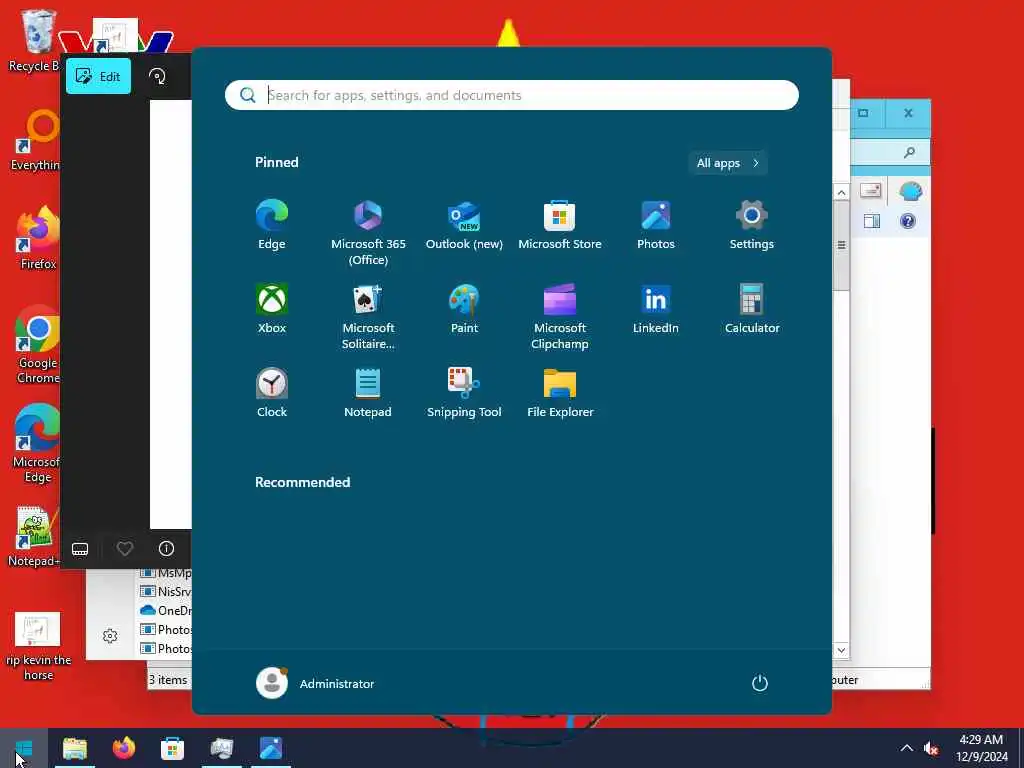
Task: Click rotate icon in Photos window
Action: (x=157, y=76)
